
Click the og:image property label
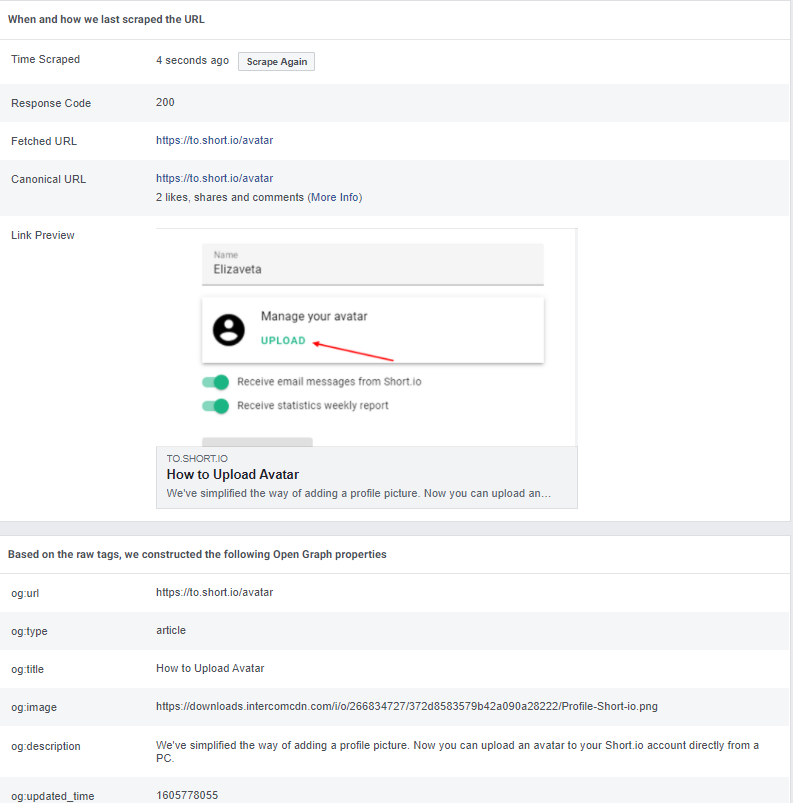[x=34, y=707]
